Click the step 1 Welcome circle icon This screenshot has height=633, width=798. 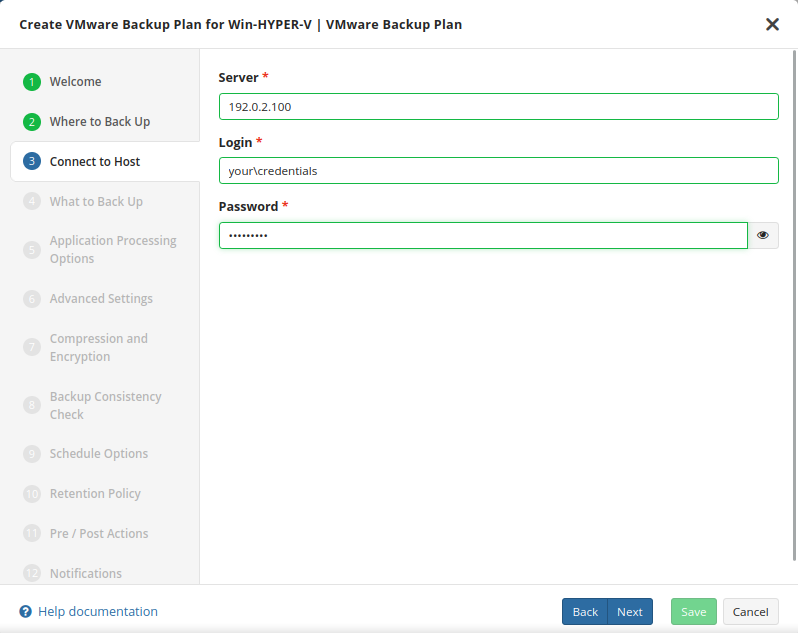32,82
